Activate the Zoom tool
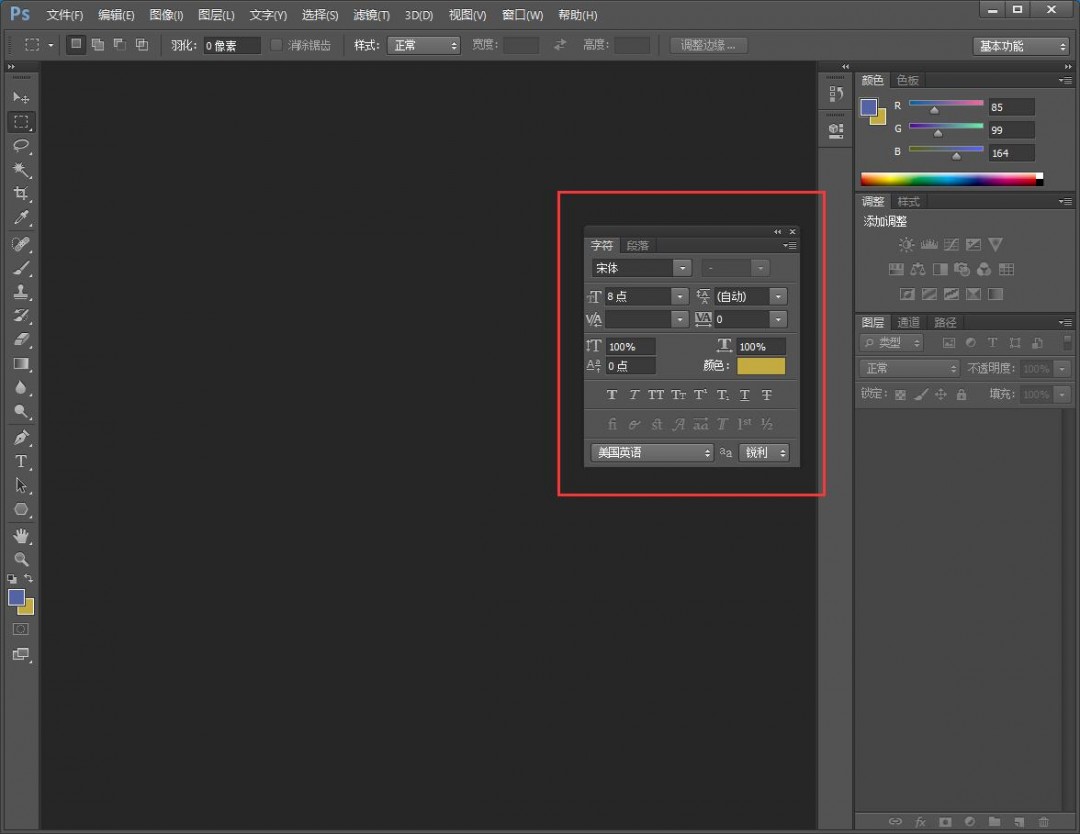Viewport: 1080px width, 834px height. [x=21, y=559]
